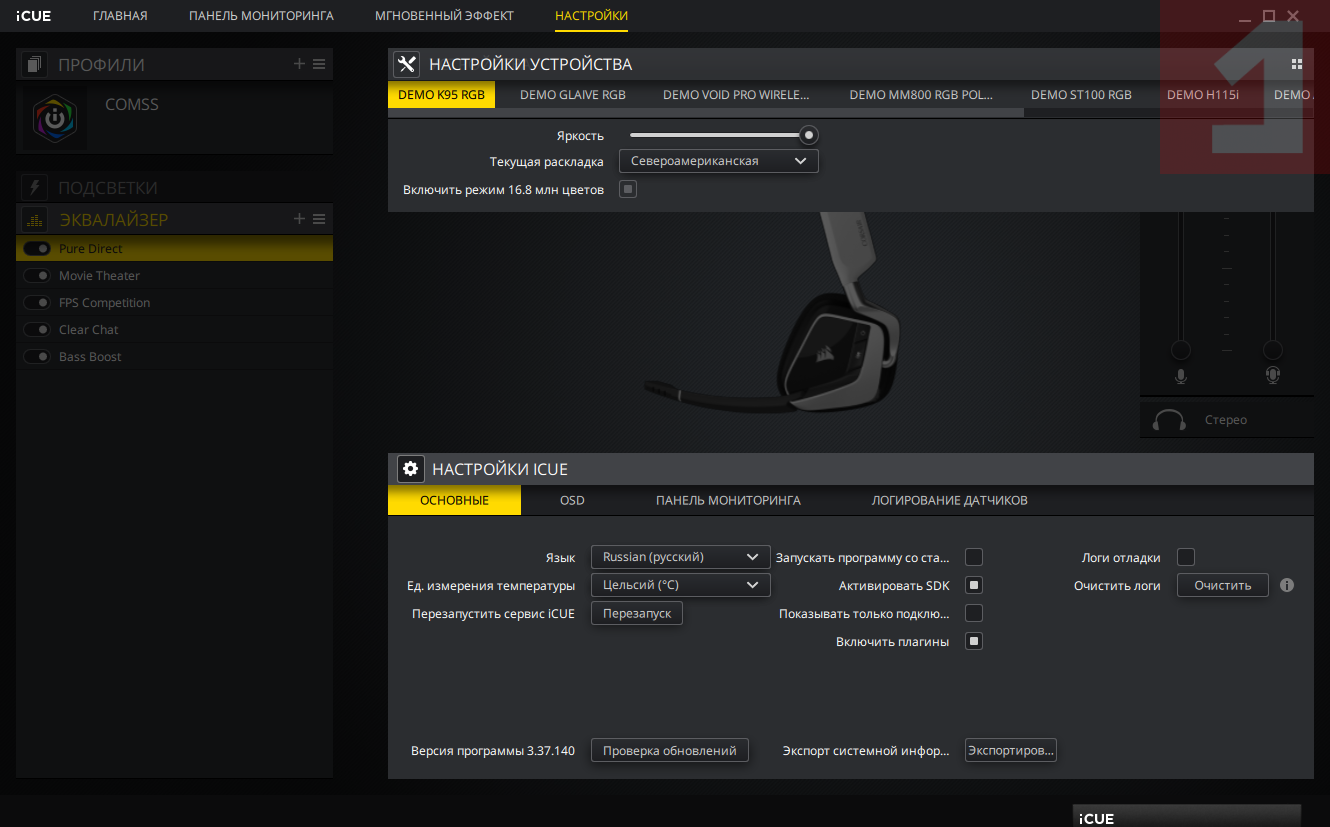The width and height of the screenshot is (1330, 827).
Task: Switch to the DEMO H115i device tab
Action: pyautogui.click(x=1202, y=95)
